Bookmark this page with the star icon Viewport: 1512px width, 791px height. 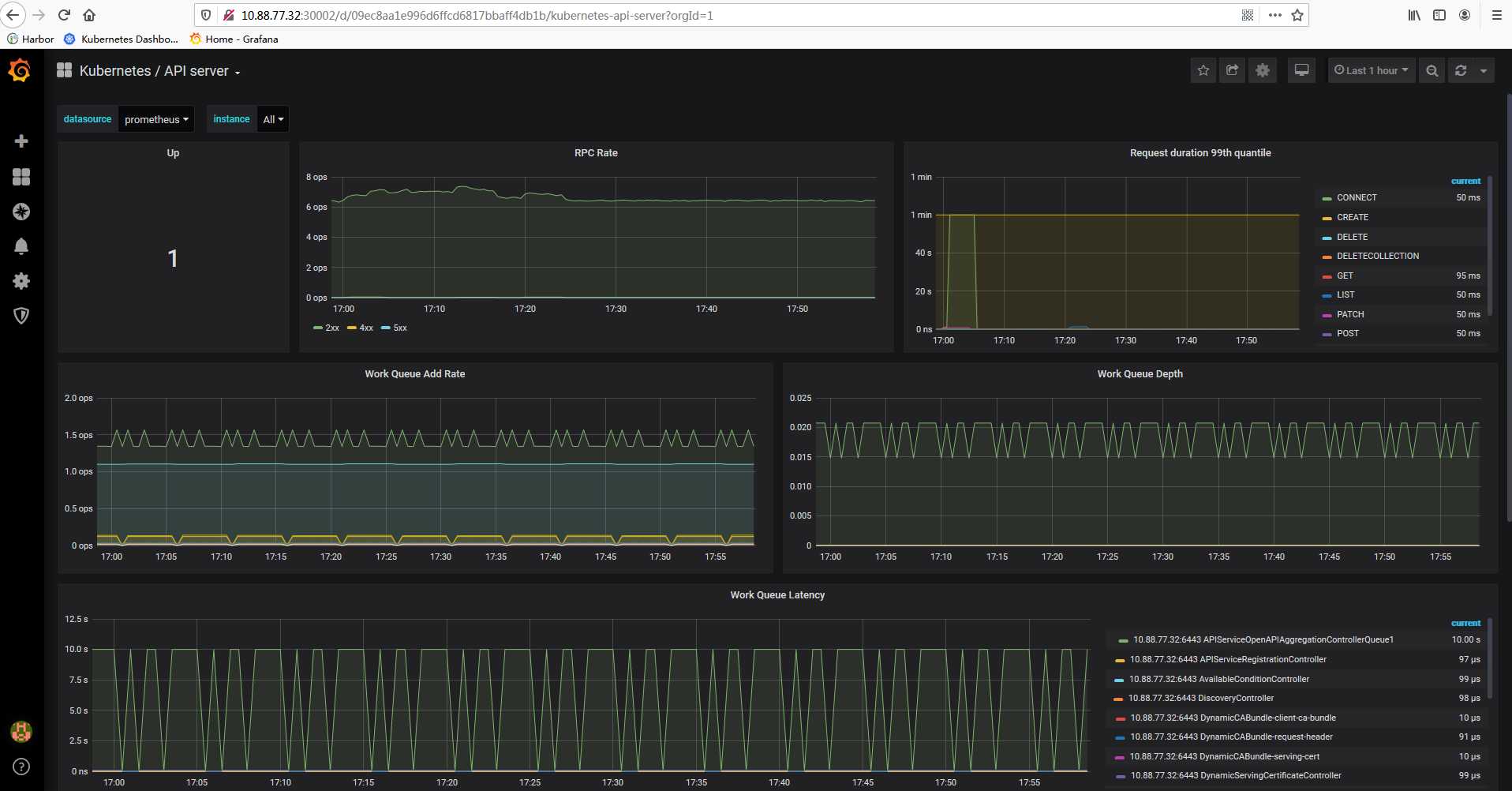(x=1297, y=15)
